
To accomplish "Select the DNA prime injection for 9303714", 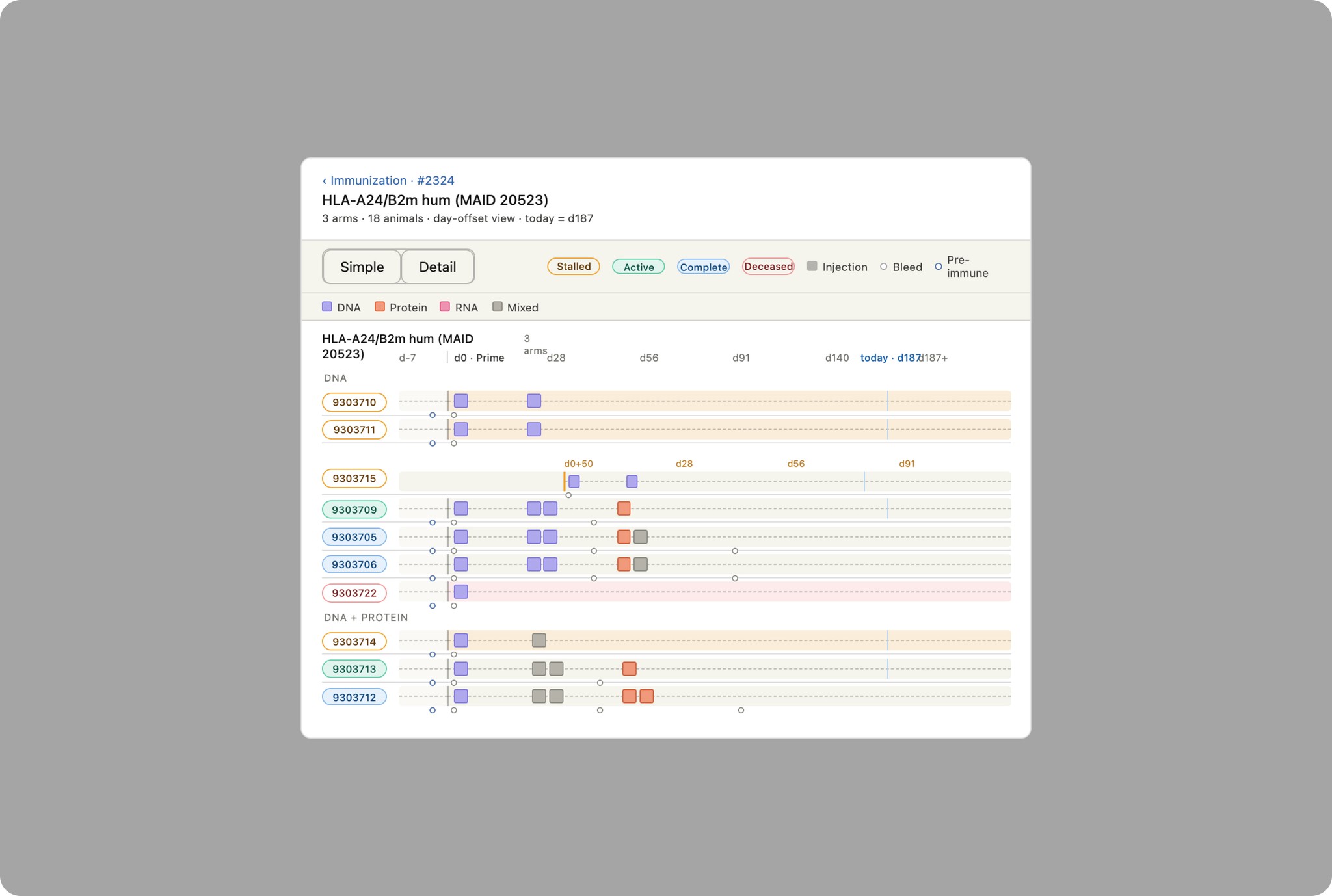I will [x=461, y=640].
